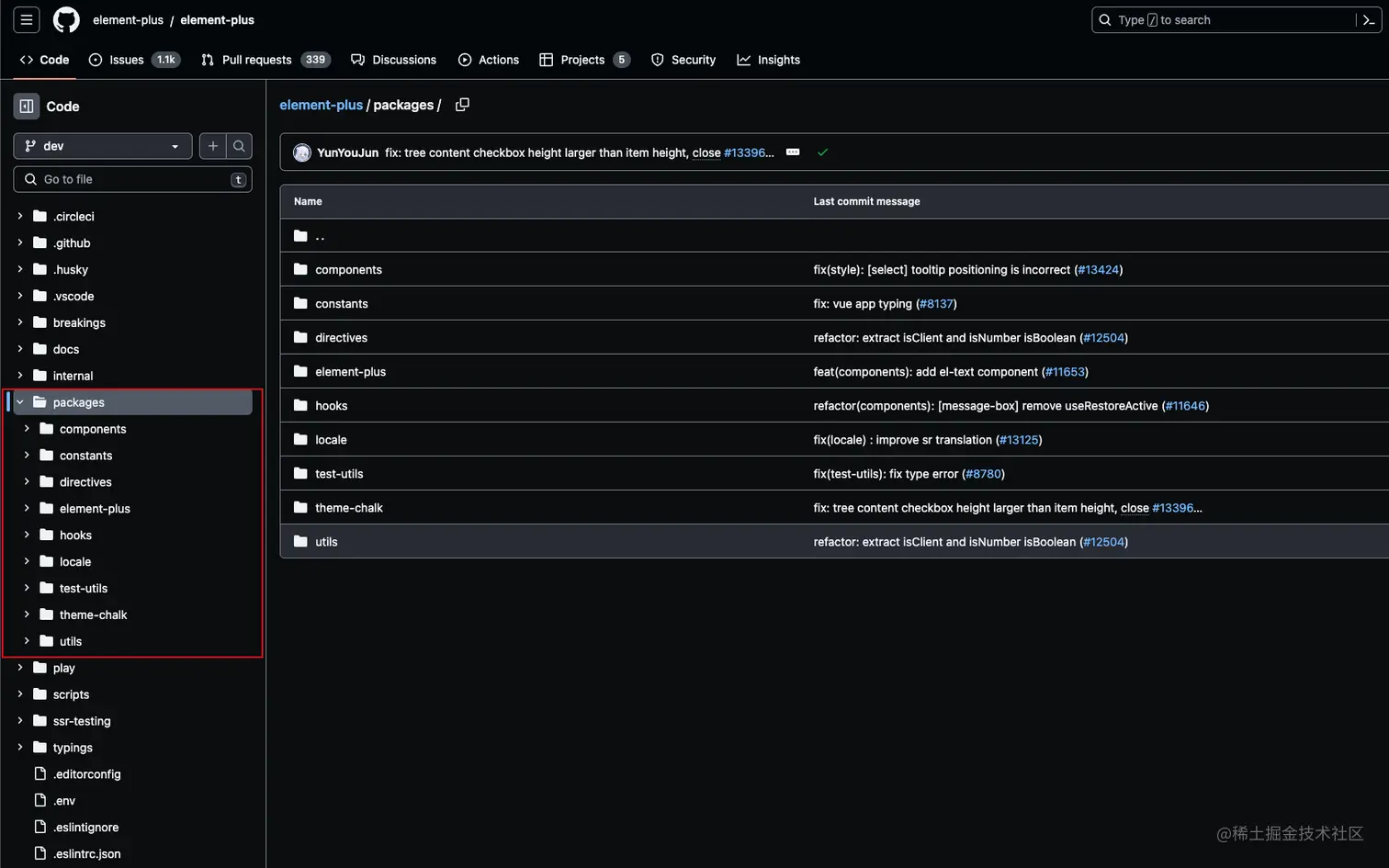Expand the scripts folder chevron
This screenshot has width=1389, height=868.
click(20, 694)
